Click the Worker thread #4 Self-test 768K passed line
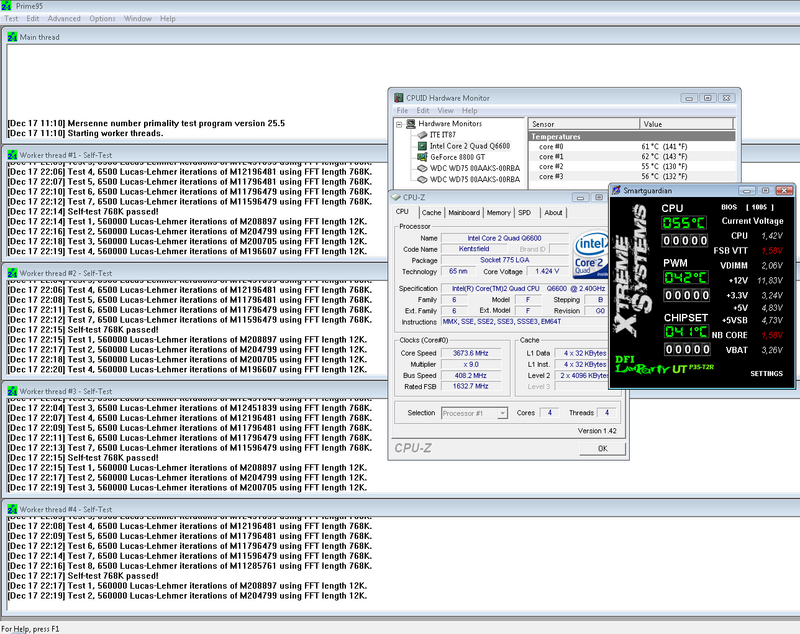 (83, 576)
